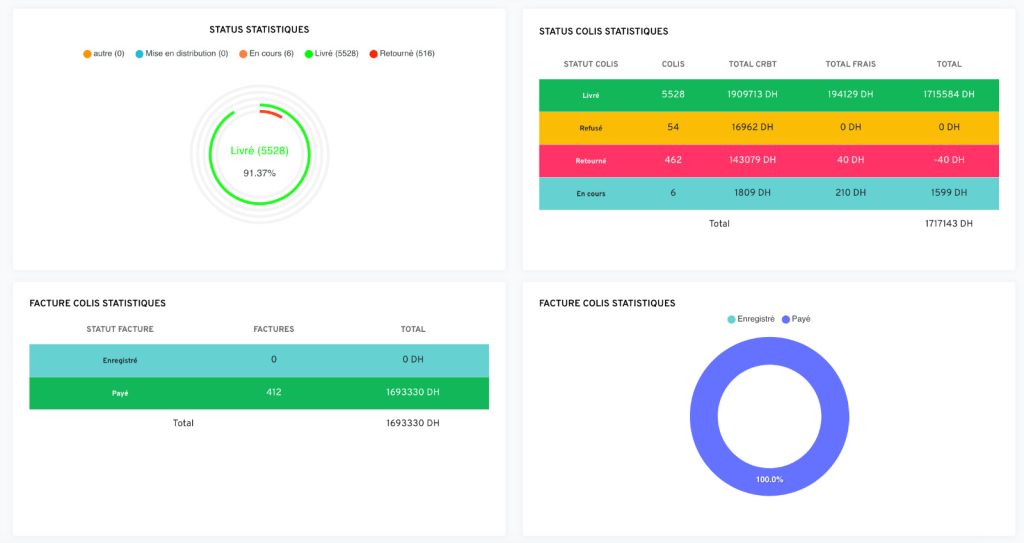Click the purple Payé donut ring
The height and width of the screenshot is (543, 1024).
click(x=704, y=416)
